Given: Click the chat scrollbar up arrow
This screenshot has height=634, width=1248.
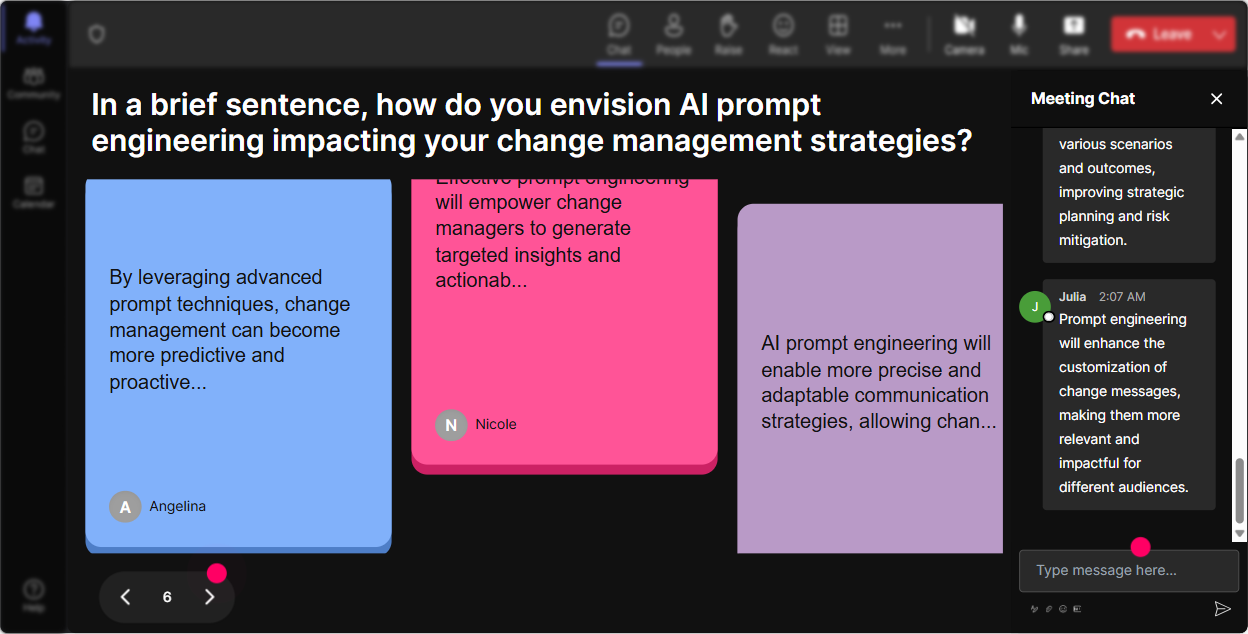Looking at the screenshot, I should 1240,135.
